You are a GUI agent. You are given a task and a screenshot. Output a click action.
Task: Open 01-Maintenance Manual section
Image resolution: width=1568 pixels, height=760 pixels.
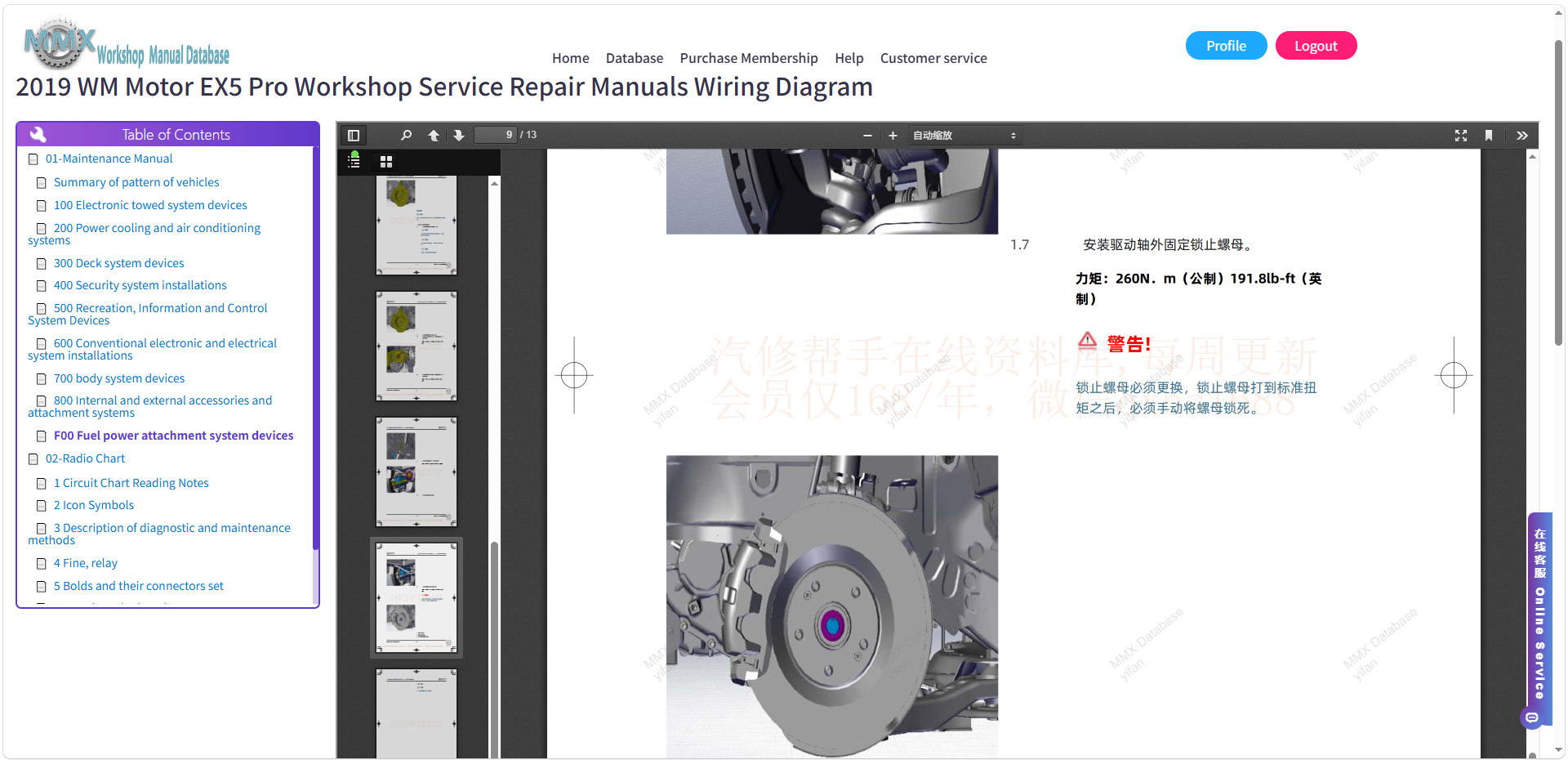[x=109, y=159]
